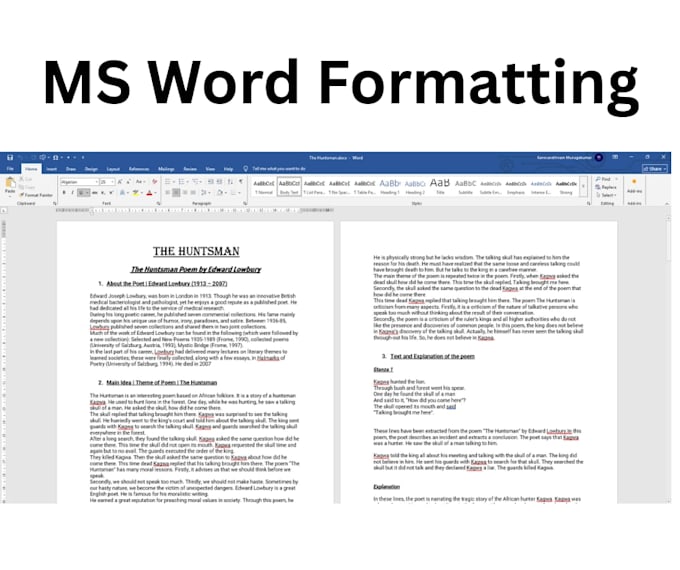Screen dimensions: 680x570
Task: Click the Line and Paragraph Spacing icon
Action: 205,194
